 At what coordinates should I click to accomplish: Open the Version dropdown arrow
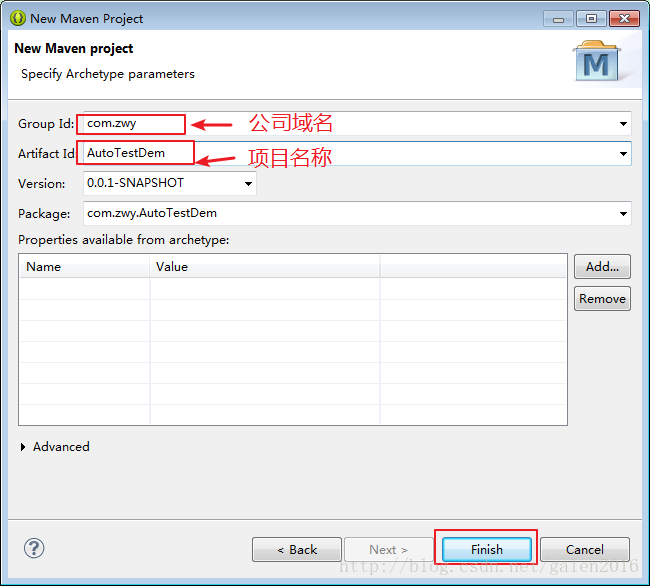coord(248,184)
